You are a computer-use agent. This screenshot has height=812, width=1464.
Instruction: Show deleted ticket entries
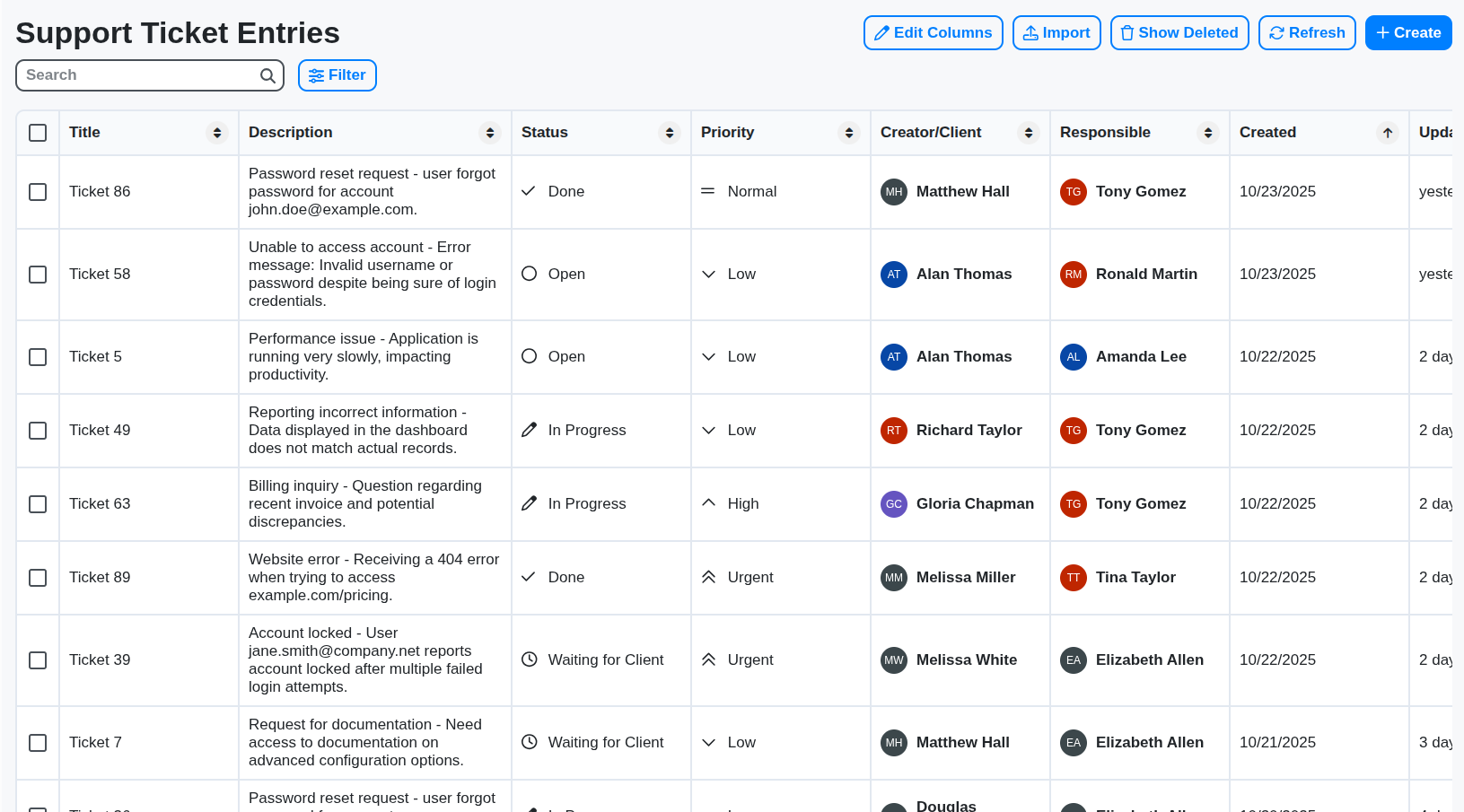[1179, 32]
